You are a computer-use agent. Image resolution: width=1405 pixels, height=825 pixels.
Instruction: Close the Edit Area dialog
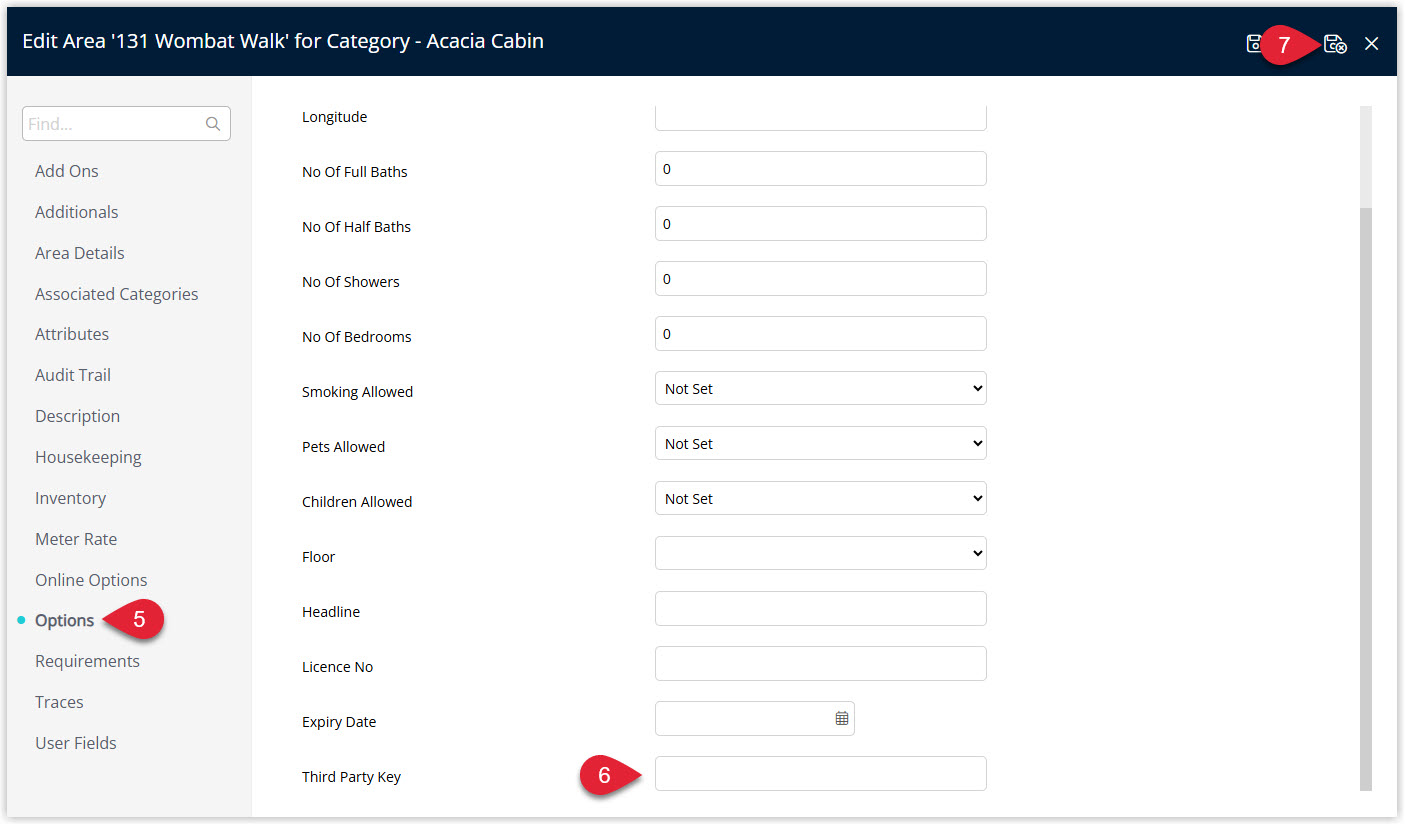tap(1372, 44)
